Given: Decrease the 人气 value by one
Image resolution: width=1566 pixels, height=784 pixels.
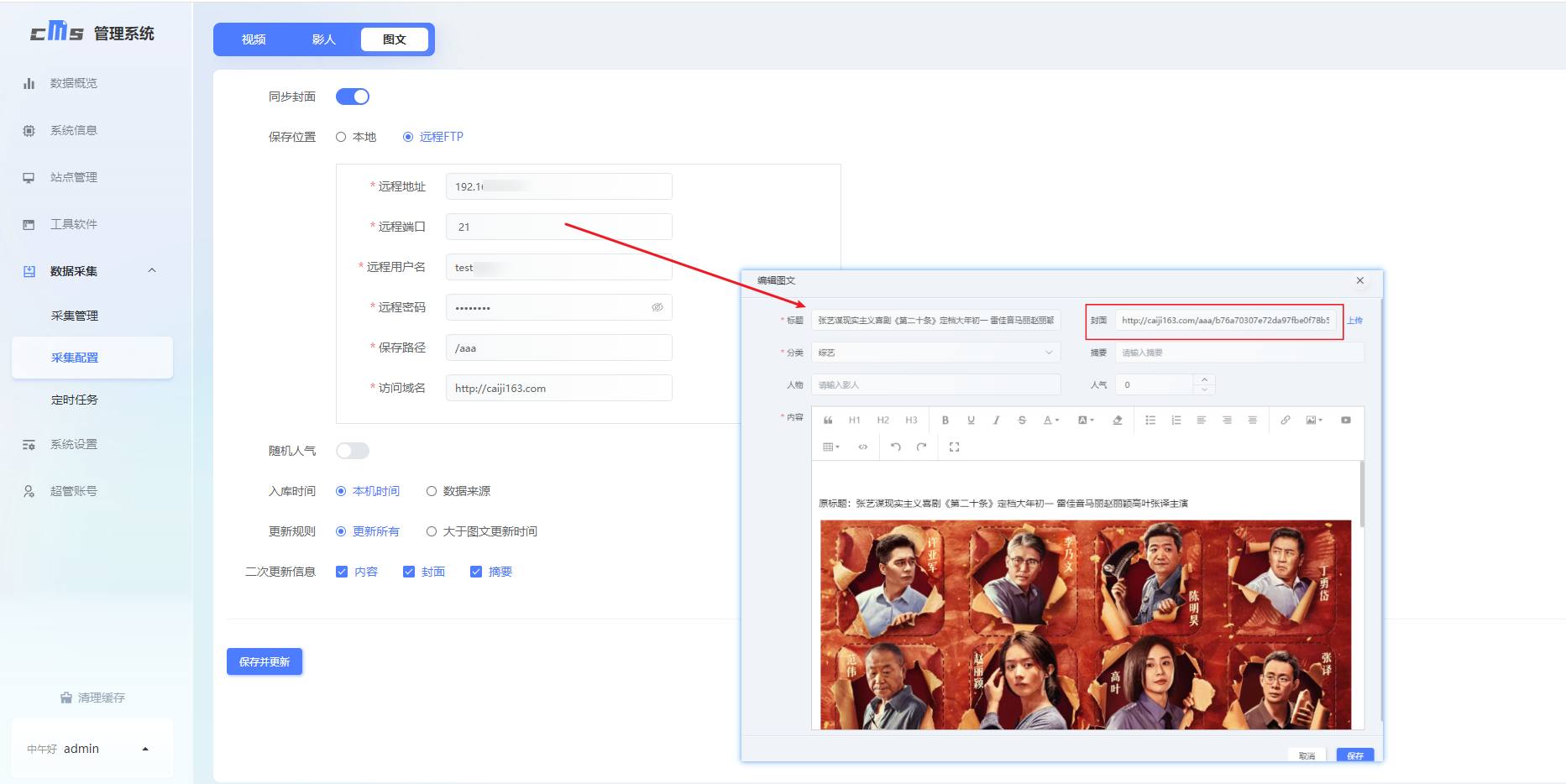Looking at the screenshot, I should (1204, 389).
